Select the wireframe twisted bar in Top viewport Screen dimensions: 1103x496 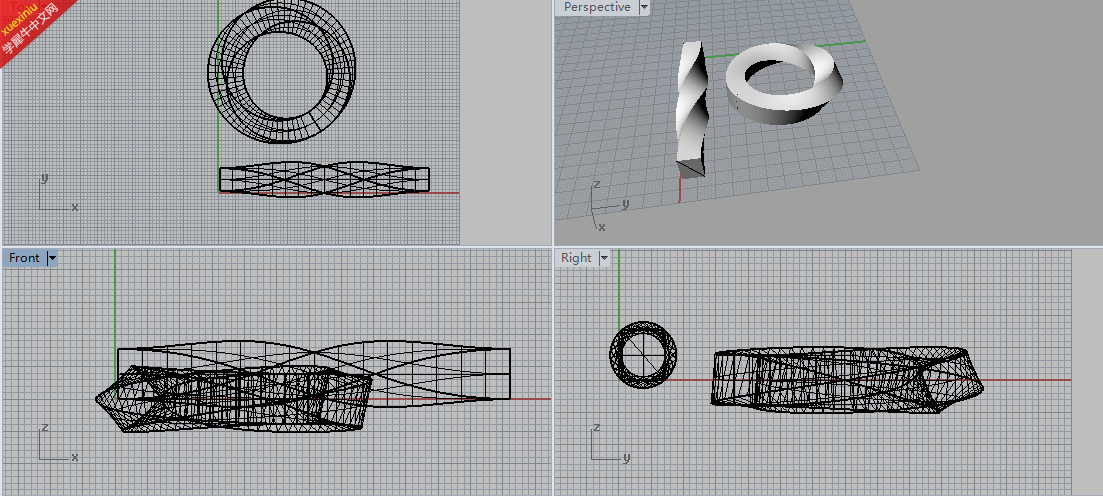tap(324, 179)
